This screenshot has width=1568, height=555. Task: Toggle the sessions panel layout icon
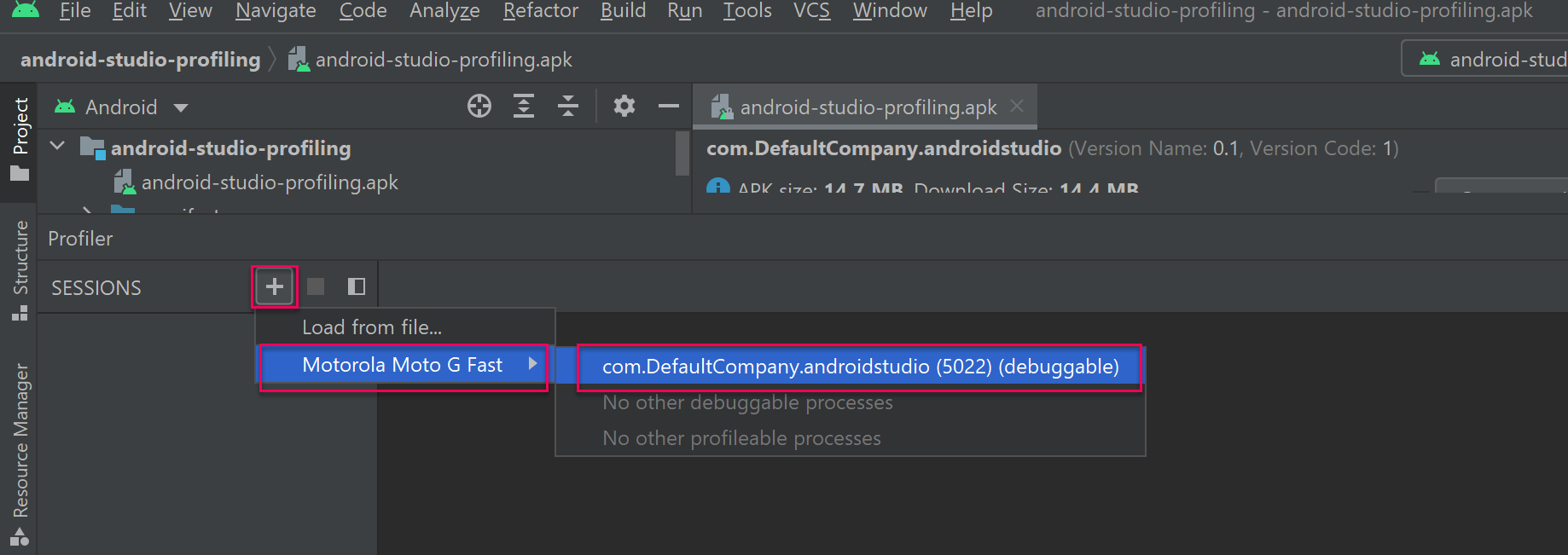click(x=357, y=287)
